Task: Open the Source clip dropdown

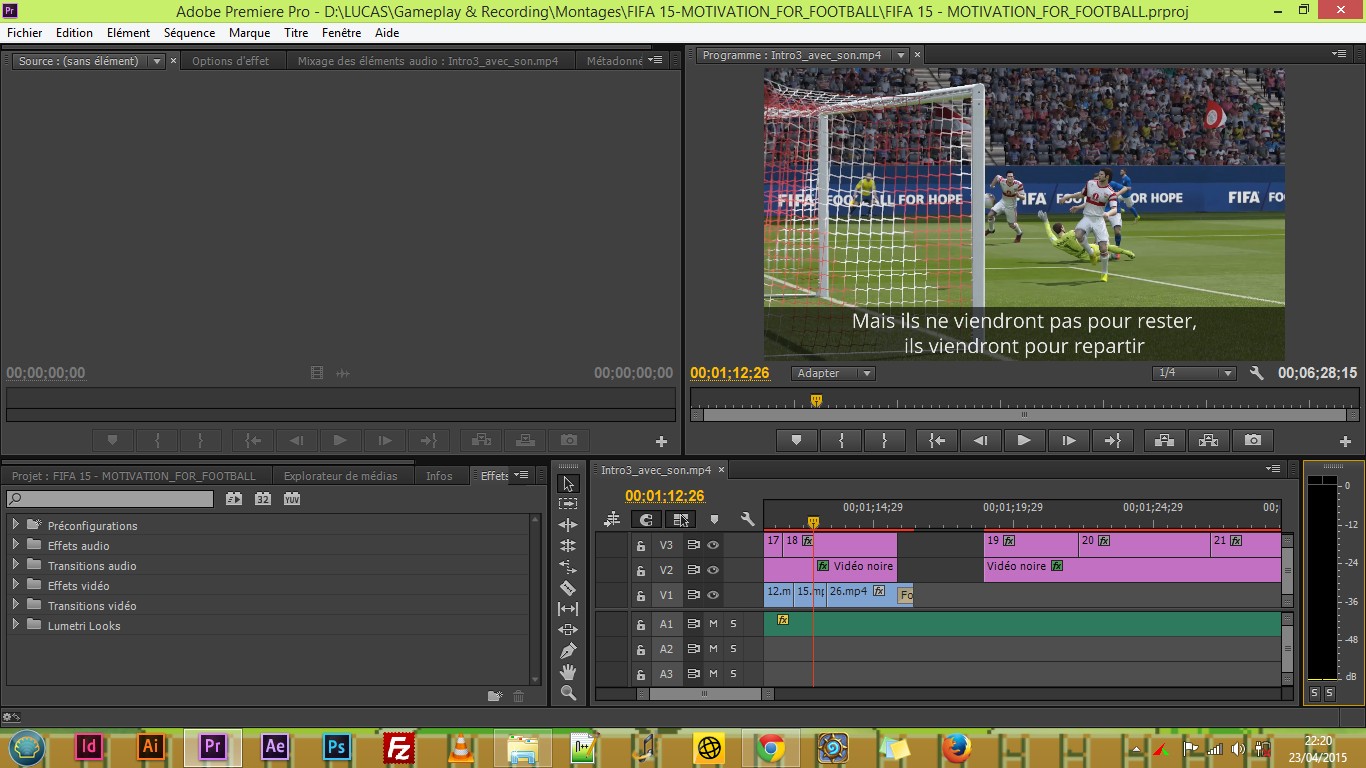Action: [x=157, y=61]
